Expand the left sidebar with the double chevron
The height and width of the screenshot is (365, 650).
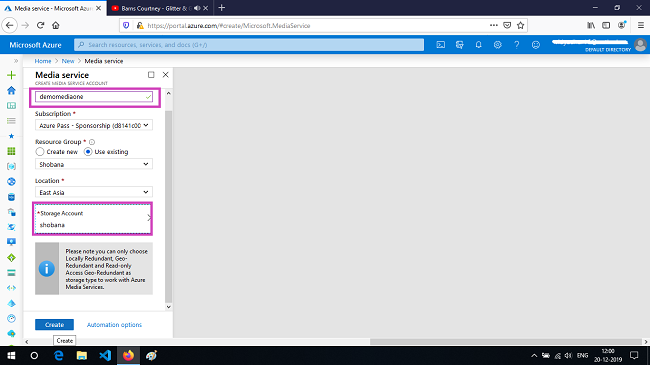(x=16, y=61)
